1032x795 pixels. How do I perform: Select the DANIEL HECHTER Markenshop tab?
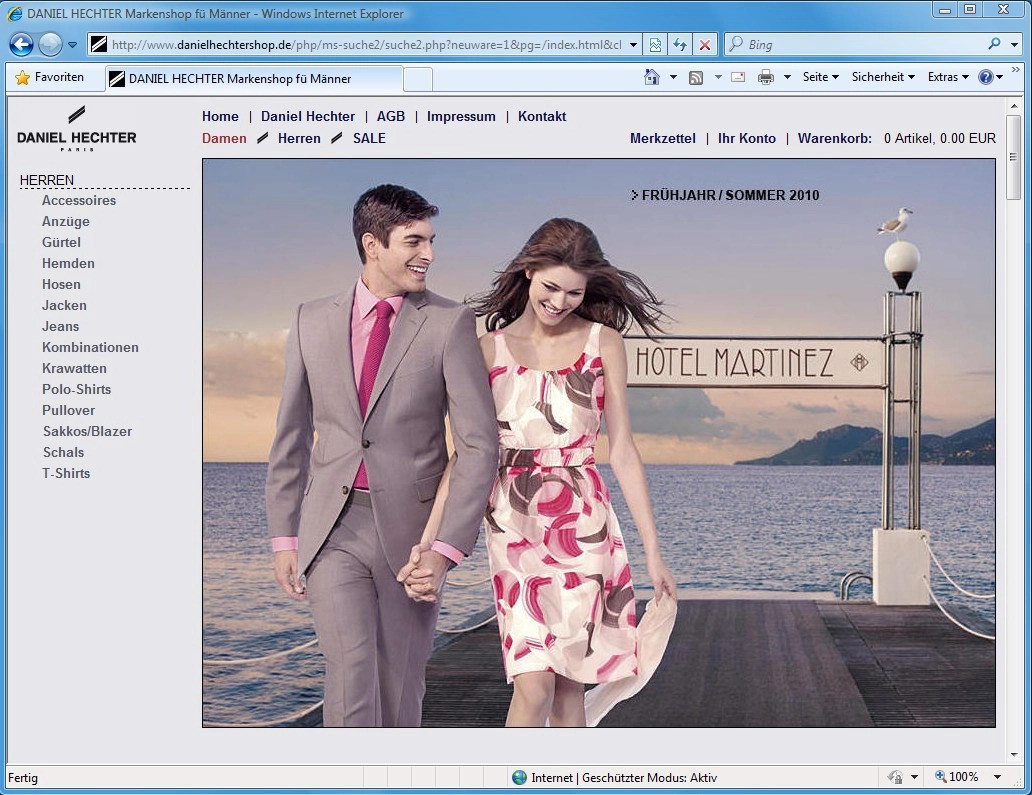coord(253,79)
